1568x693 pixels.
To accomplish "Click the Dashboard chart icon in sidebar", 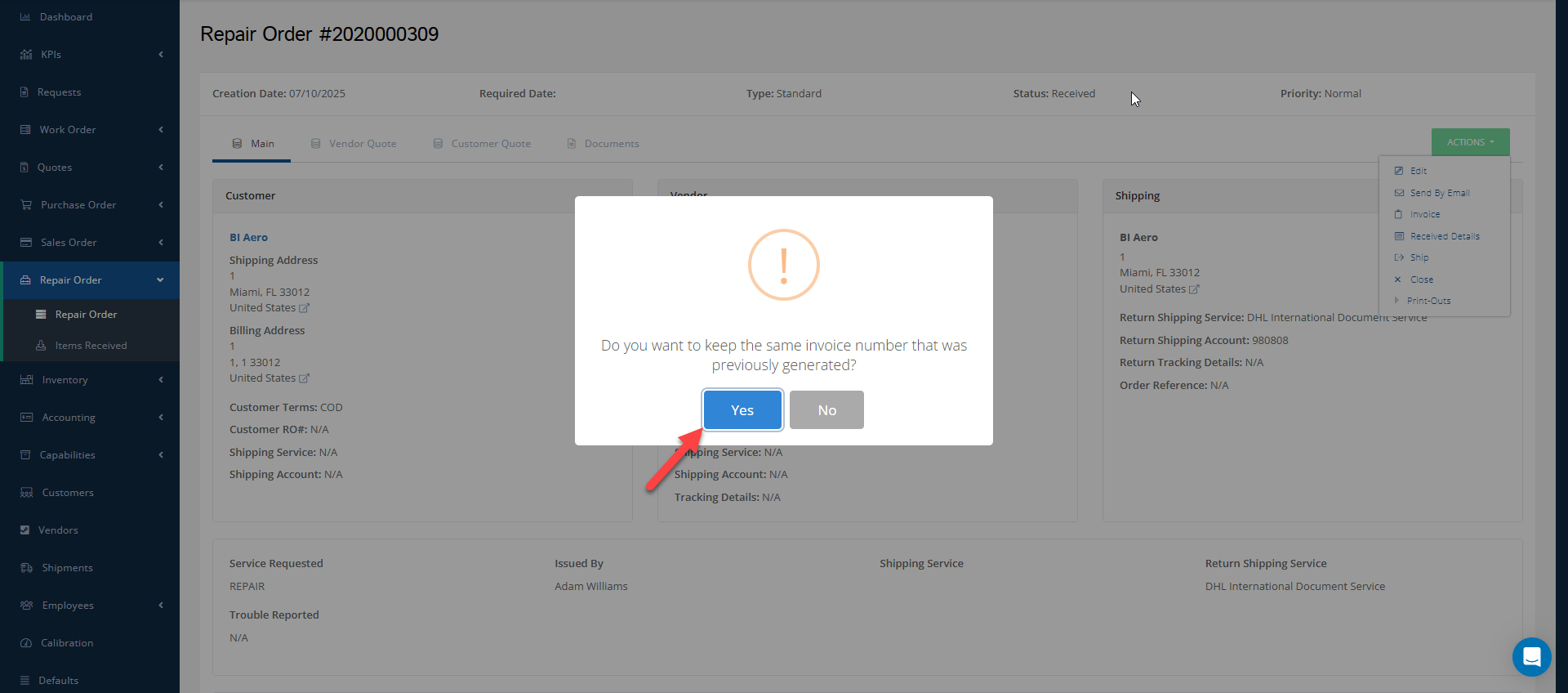I will [x=25, y=17].
